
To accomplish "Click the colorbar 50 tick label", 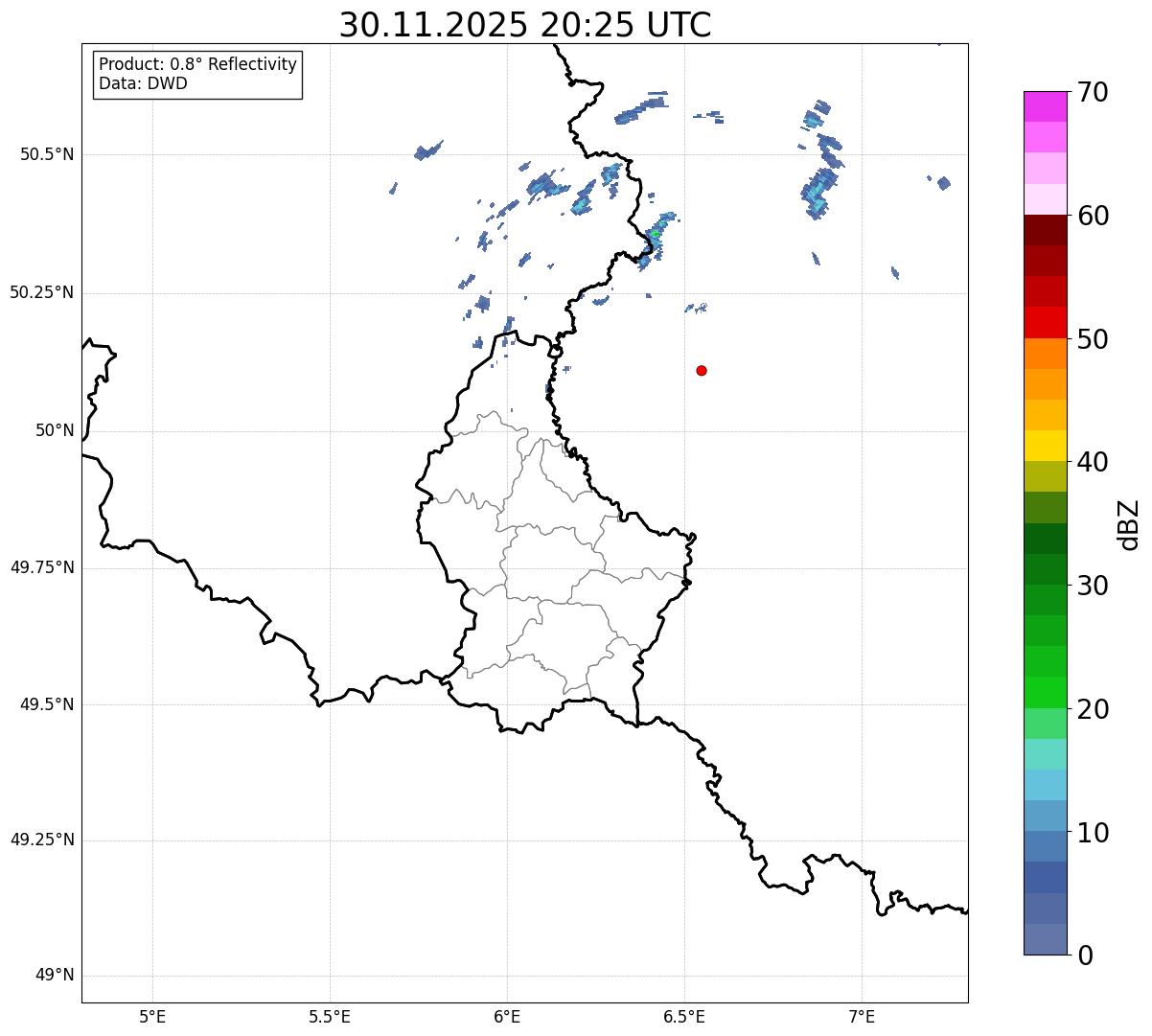I will point(1093,339).
